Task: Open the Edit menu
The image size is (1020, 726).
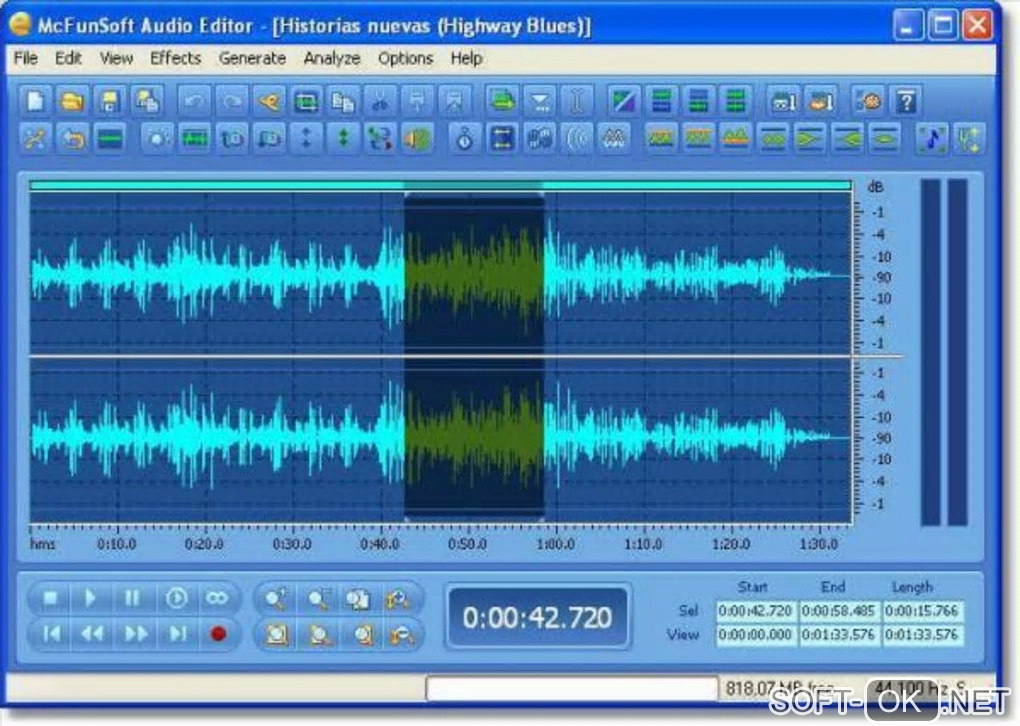Action: click(68, 58)
